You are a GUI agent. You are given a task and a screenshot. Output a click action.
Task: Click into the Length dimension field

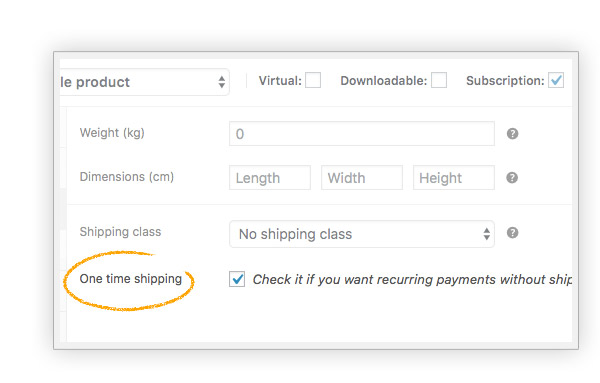(270, 178)
